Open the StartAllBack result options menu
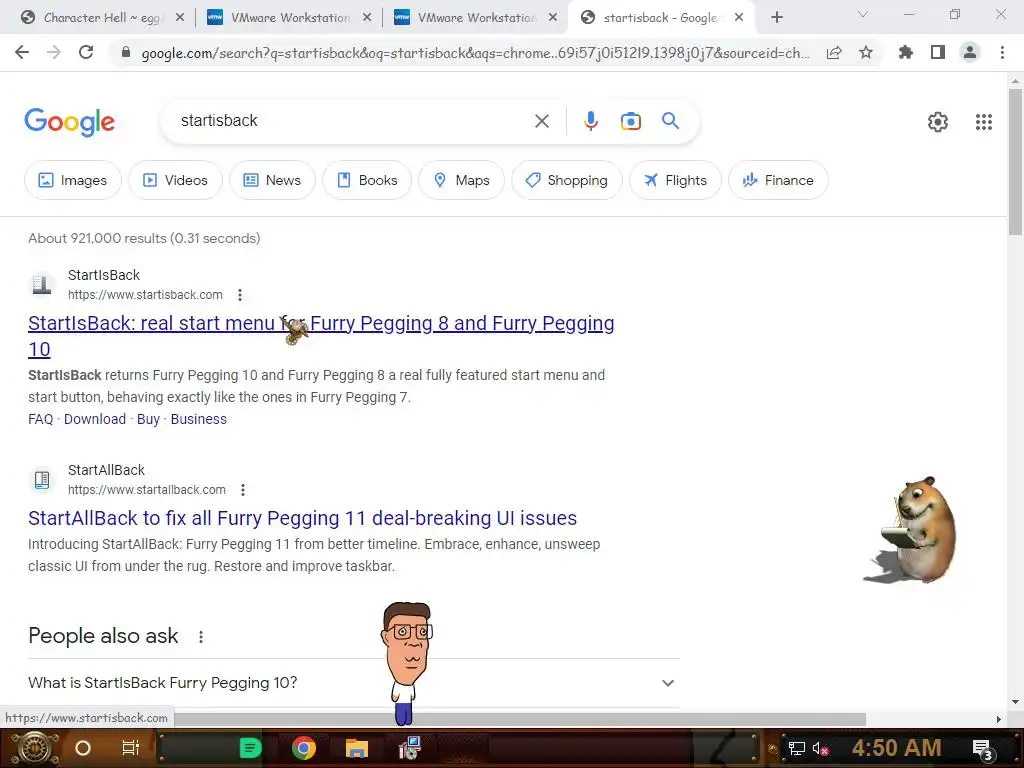Screen dimensions: 1024x768 [x=243, y=490]
